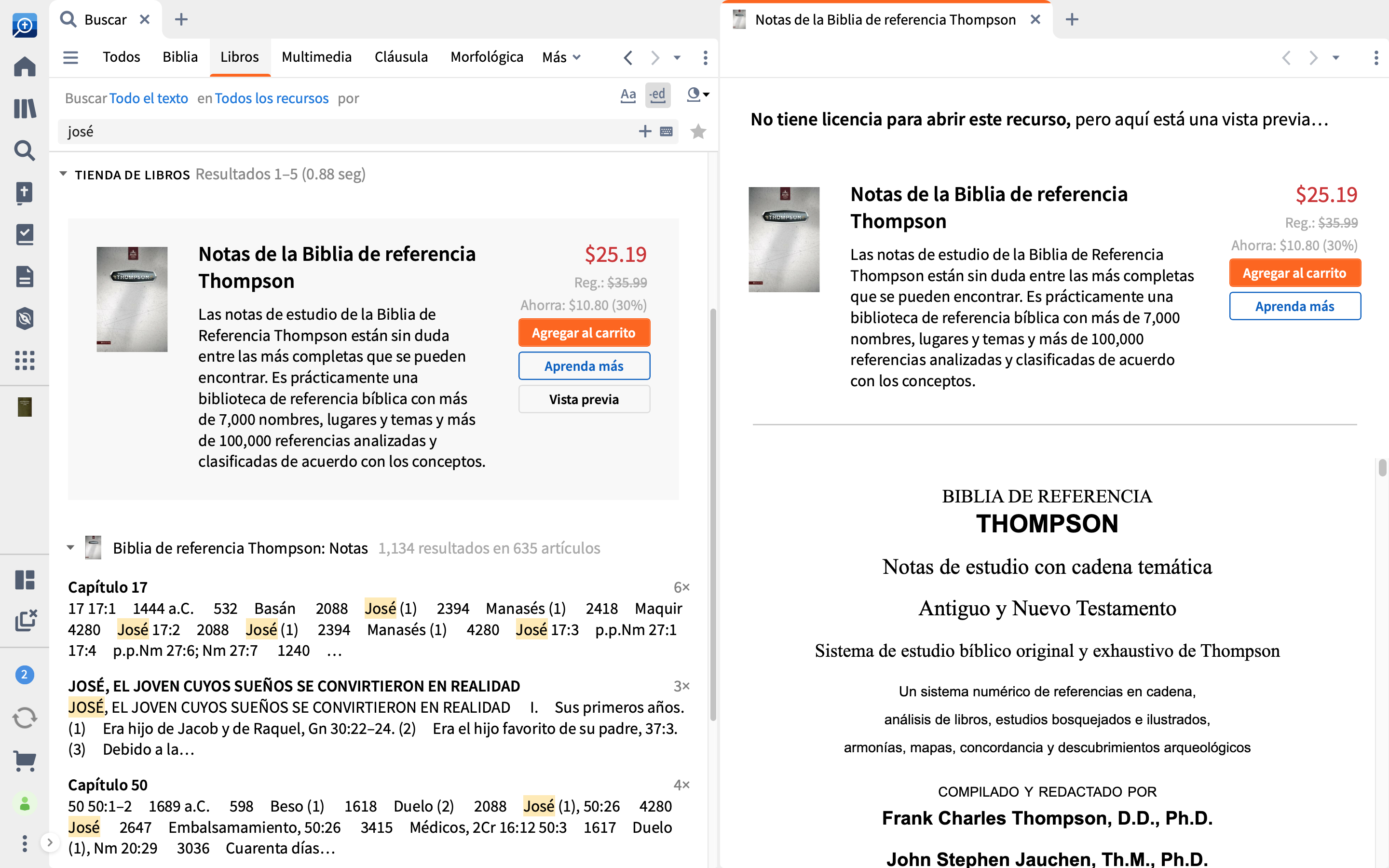
Task: Open the Layouts icon in the sidebar
Action: pyautogui.click(x=24, y=580)
